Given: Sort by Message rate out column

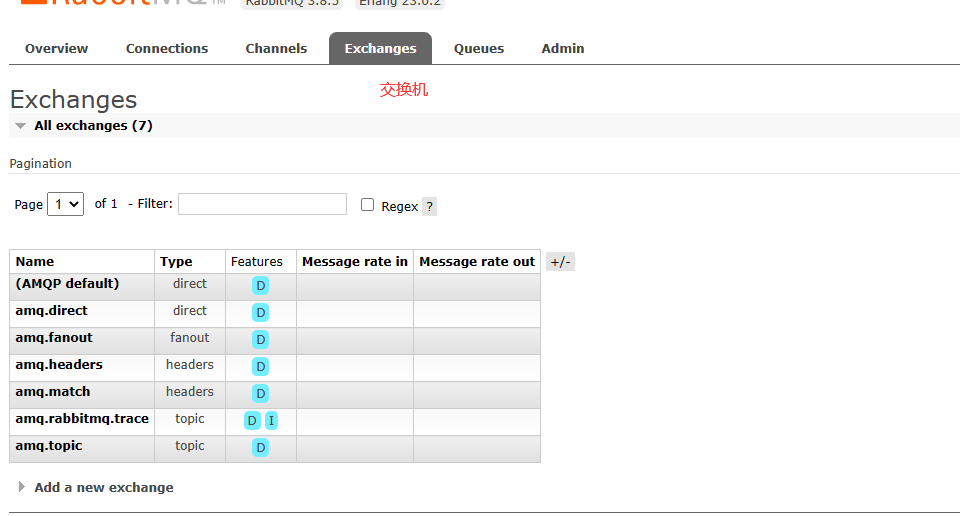Looking at the screenshot, I should pyautogui.click(x=477, y=261).
